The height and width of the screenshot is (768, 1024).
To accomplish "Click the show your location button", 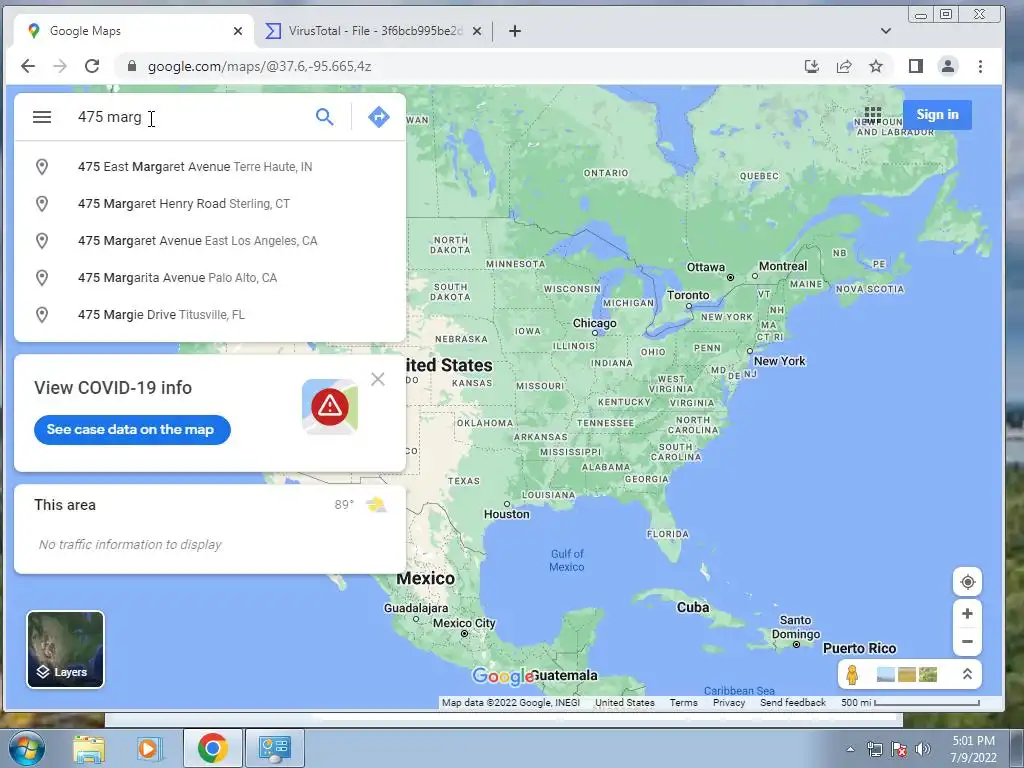I will coord(967,582).
